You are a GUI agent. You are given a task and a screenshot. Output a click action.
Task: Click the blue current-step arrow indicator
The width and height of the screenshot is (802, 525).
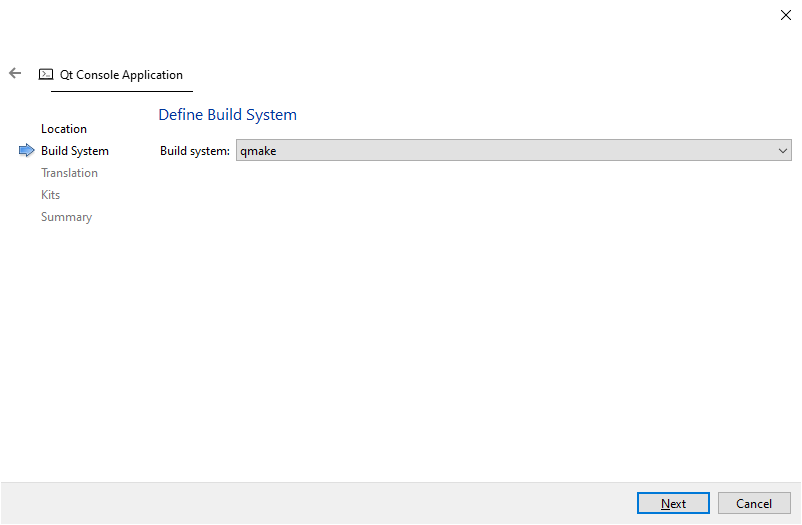(27, 150)
